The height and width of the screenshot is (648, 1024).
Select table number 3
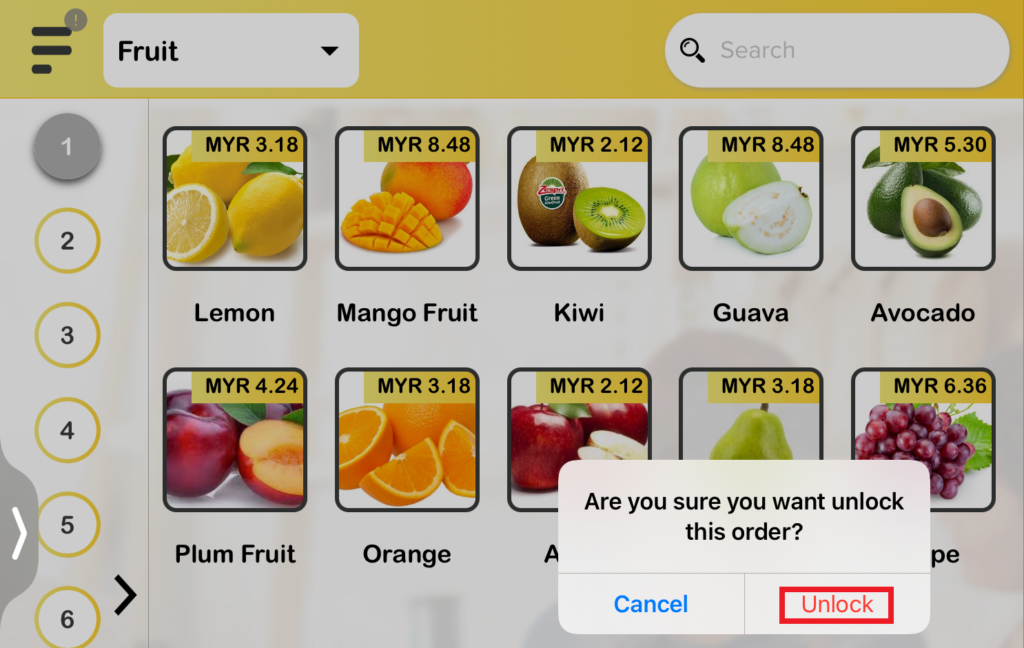[67, 335]
